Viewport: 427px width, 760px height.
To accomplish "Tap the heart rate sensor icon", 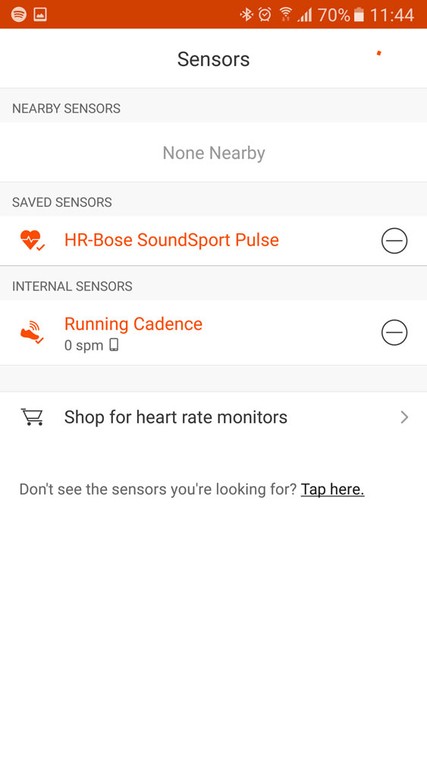I will pyautogui.click(x=32, y=240).
